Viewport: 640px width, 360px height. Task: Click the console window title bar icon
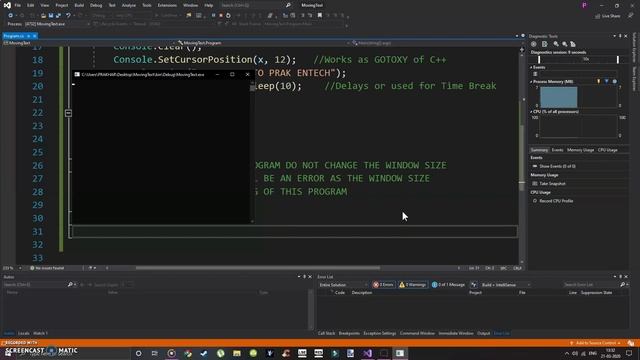tap(77, 75)
